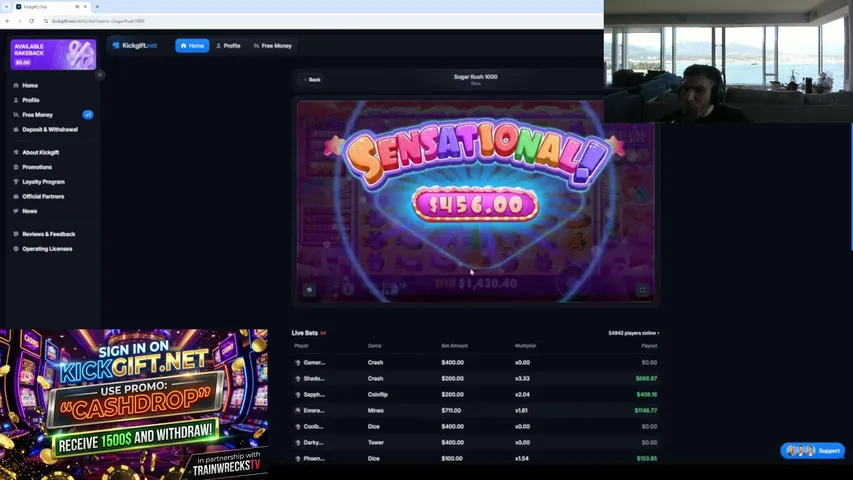This screenshot has width=853, height=480.
Task: Click the Kickgift.net CASHDROP promo banner
Action: pos(134,404)
